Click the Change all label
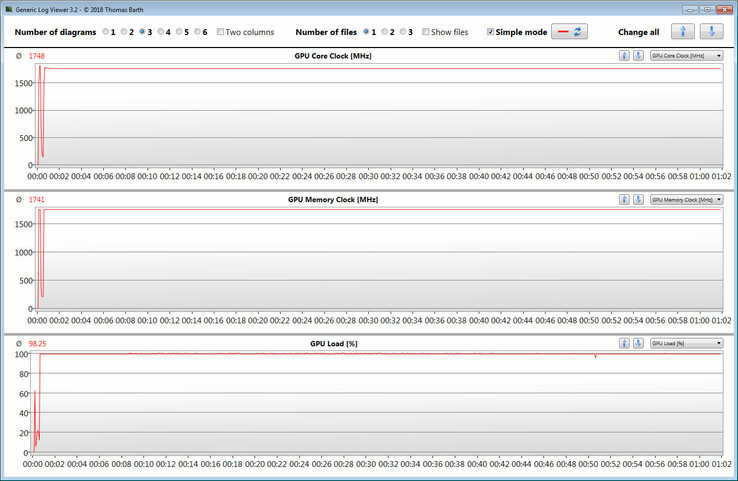The height and width of the screenshot is (481, 738). point(638,32)
